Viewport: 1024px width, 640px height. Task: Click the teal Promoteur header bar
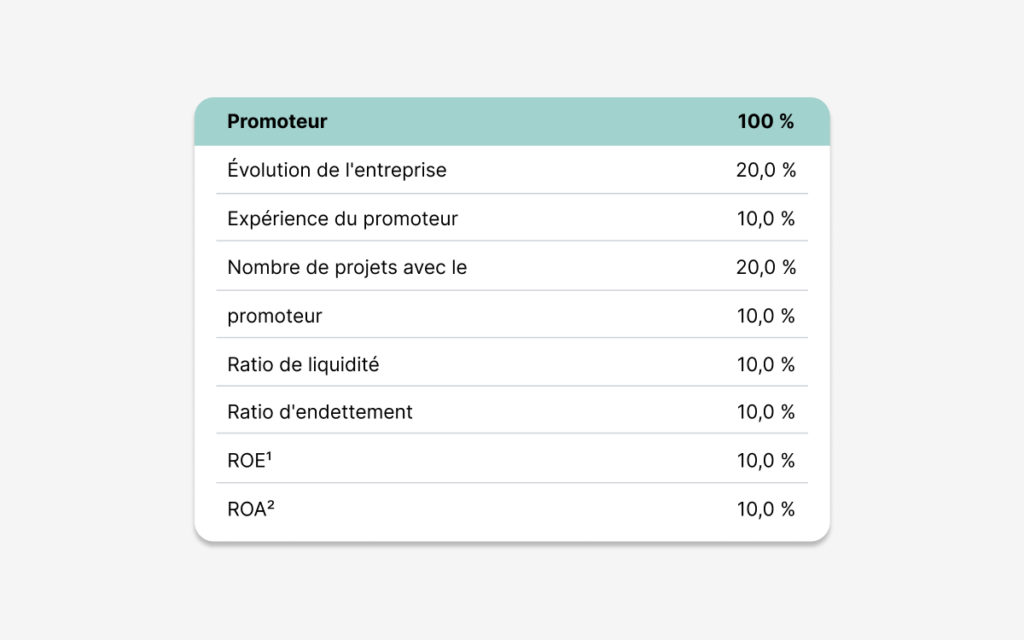(512, 121)
